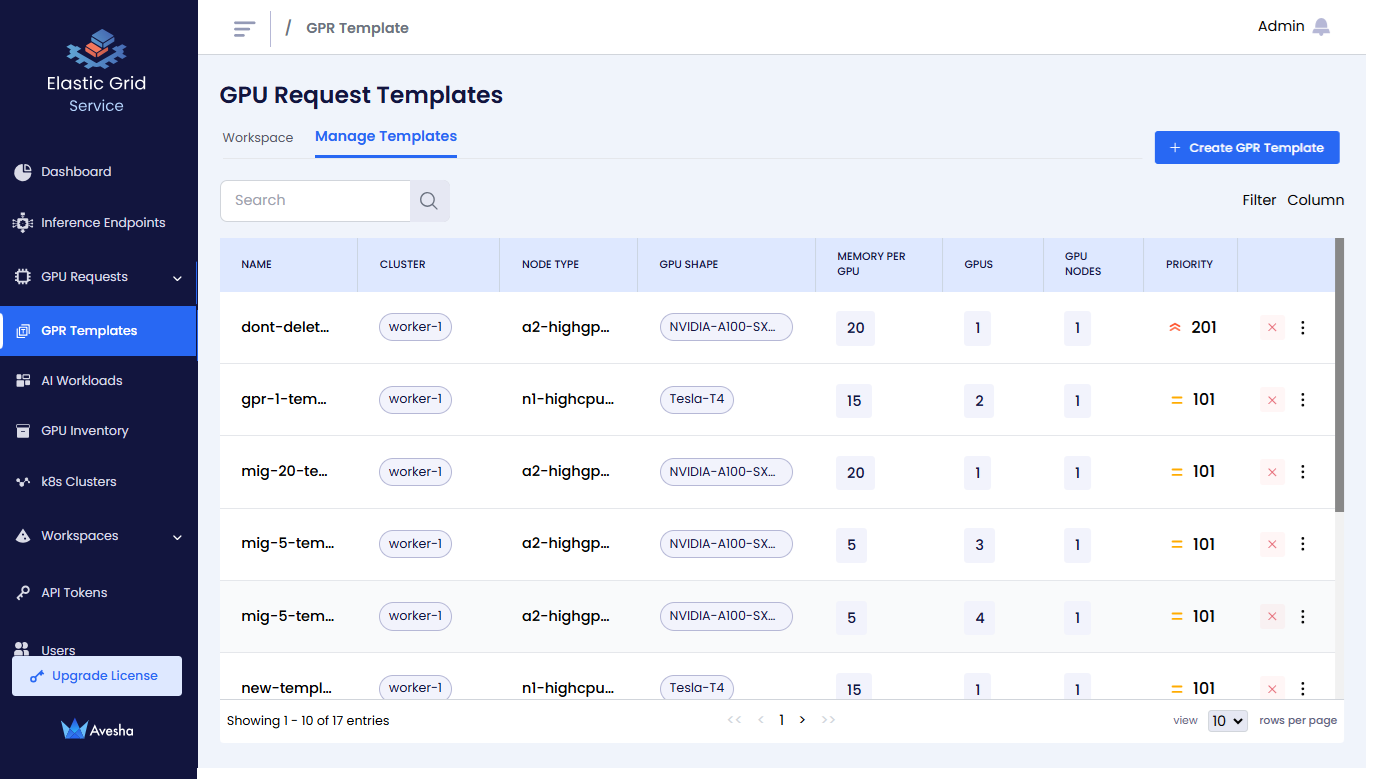This screenshot has height=782, width=1375.
Task: Click into the Search input field
Action: tap(315, 201)
